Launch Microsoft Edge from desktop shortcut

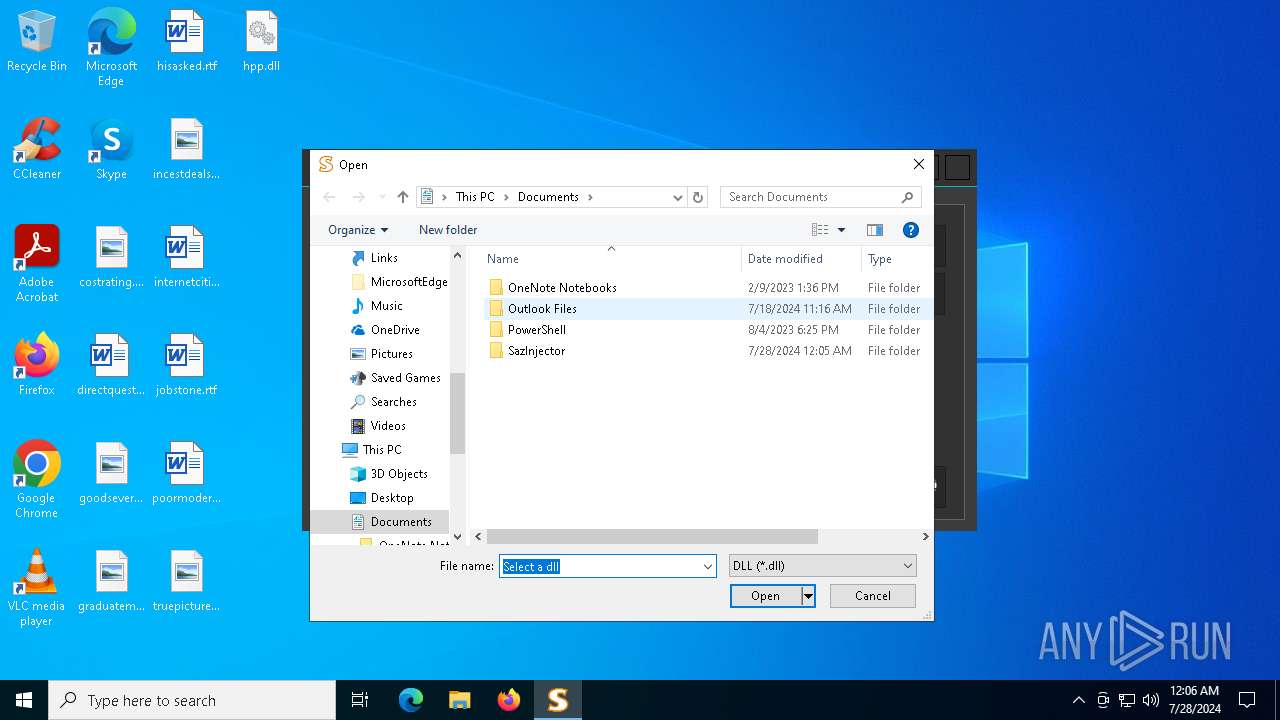(111, 47)
